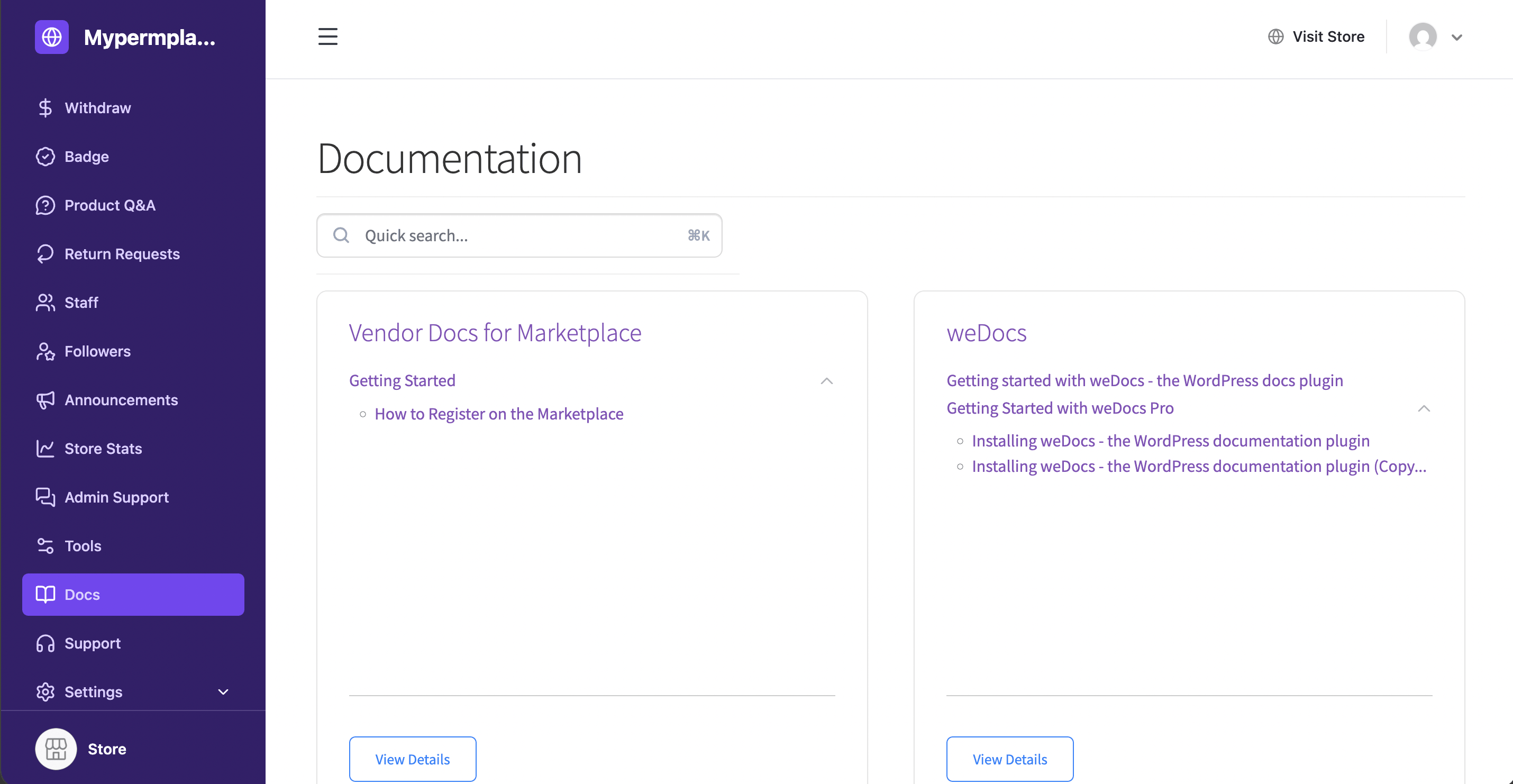Open the weDocs title link
This screenshot has height=784, width=1513.
coord(986,333)
